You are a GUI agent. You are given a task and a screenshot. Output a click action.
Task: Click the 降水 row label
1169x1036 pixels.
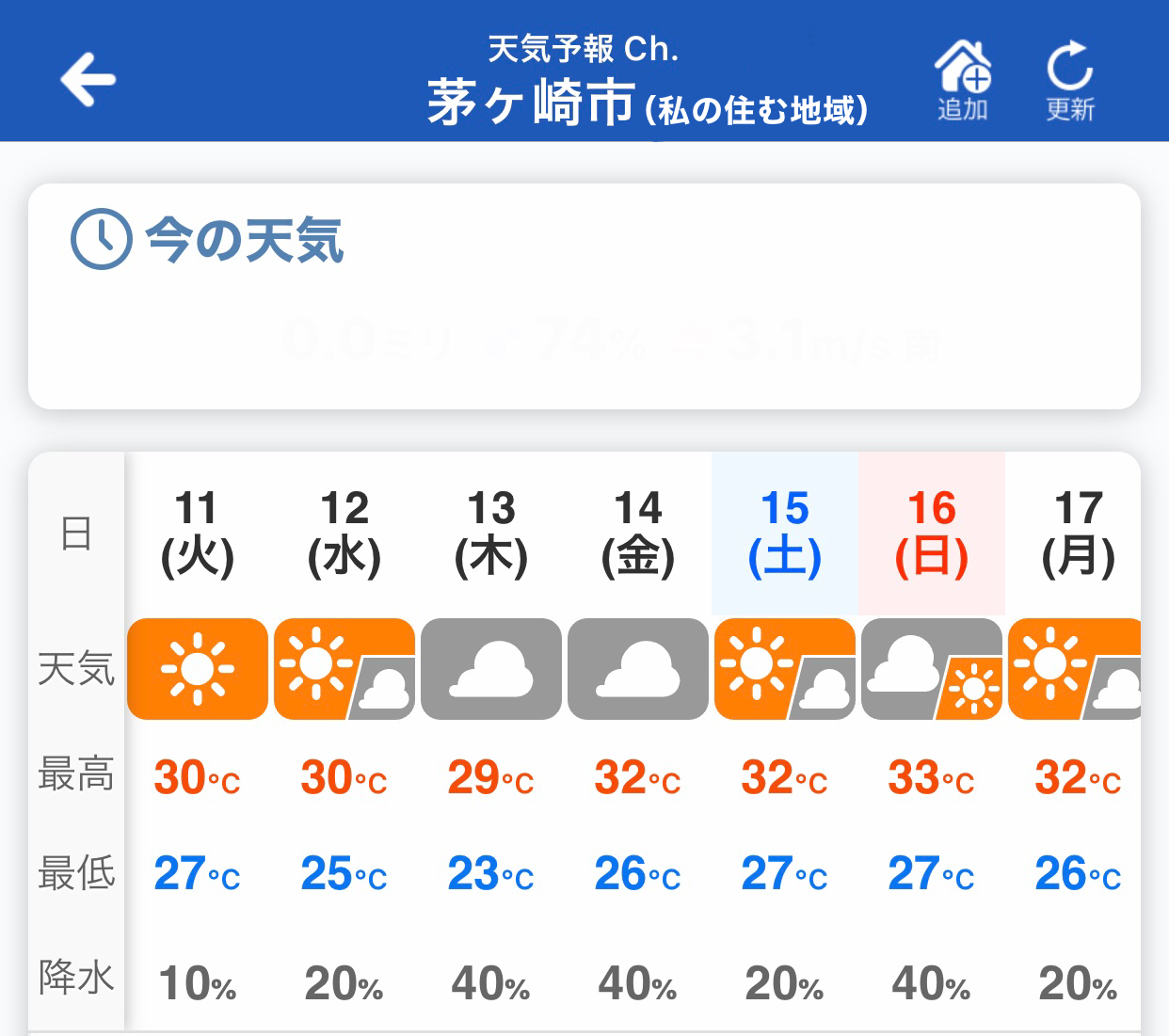(76, 978)
